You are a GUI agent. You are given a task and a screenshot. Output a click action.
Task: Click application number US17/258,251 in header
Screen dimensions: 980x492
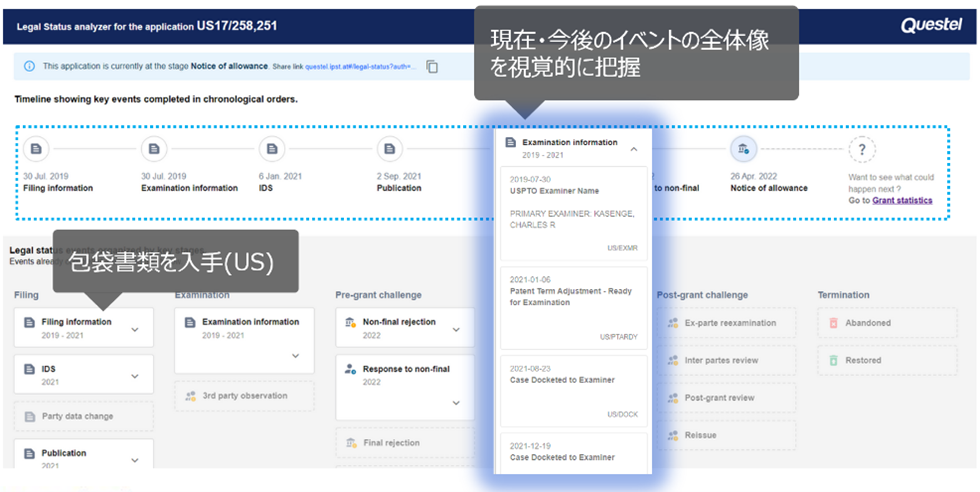(x=237, y=26)
